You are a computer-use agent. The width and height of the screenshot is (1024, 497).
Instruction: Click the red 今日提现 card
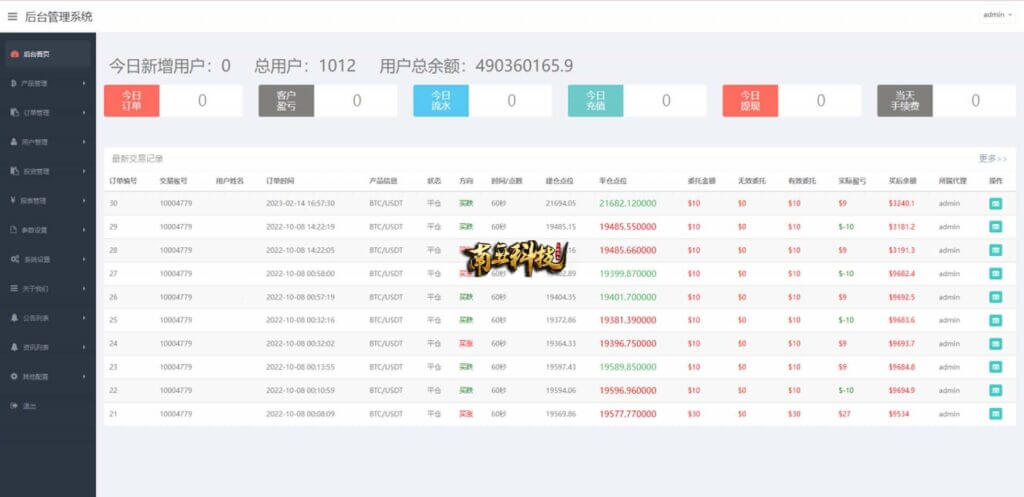[x=750, y=101]
